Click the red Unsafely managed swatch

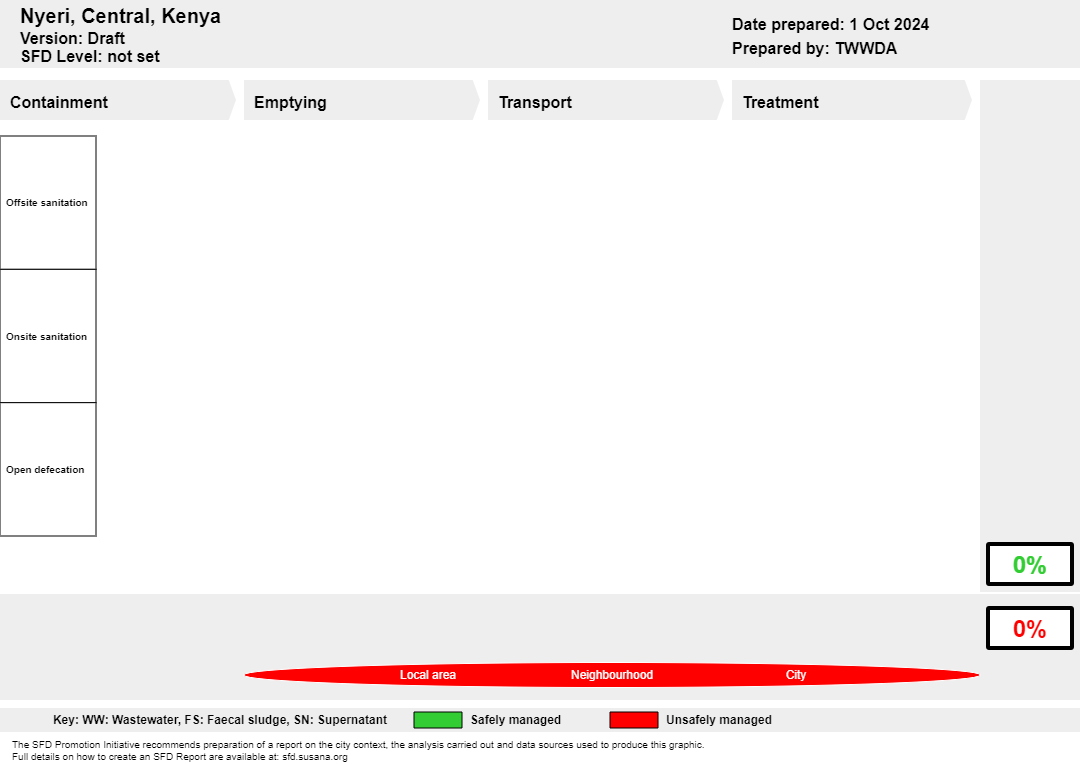pyautogui.click(x=634, y=720)
